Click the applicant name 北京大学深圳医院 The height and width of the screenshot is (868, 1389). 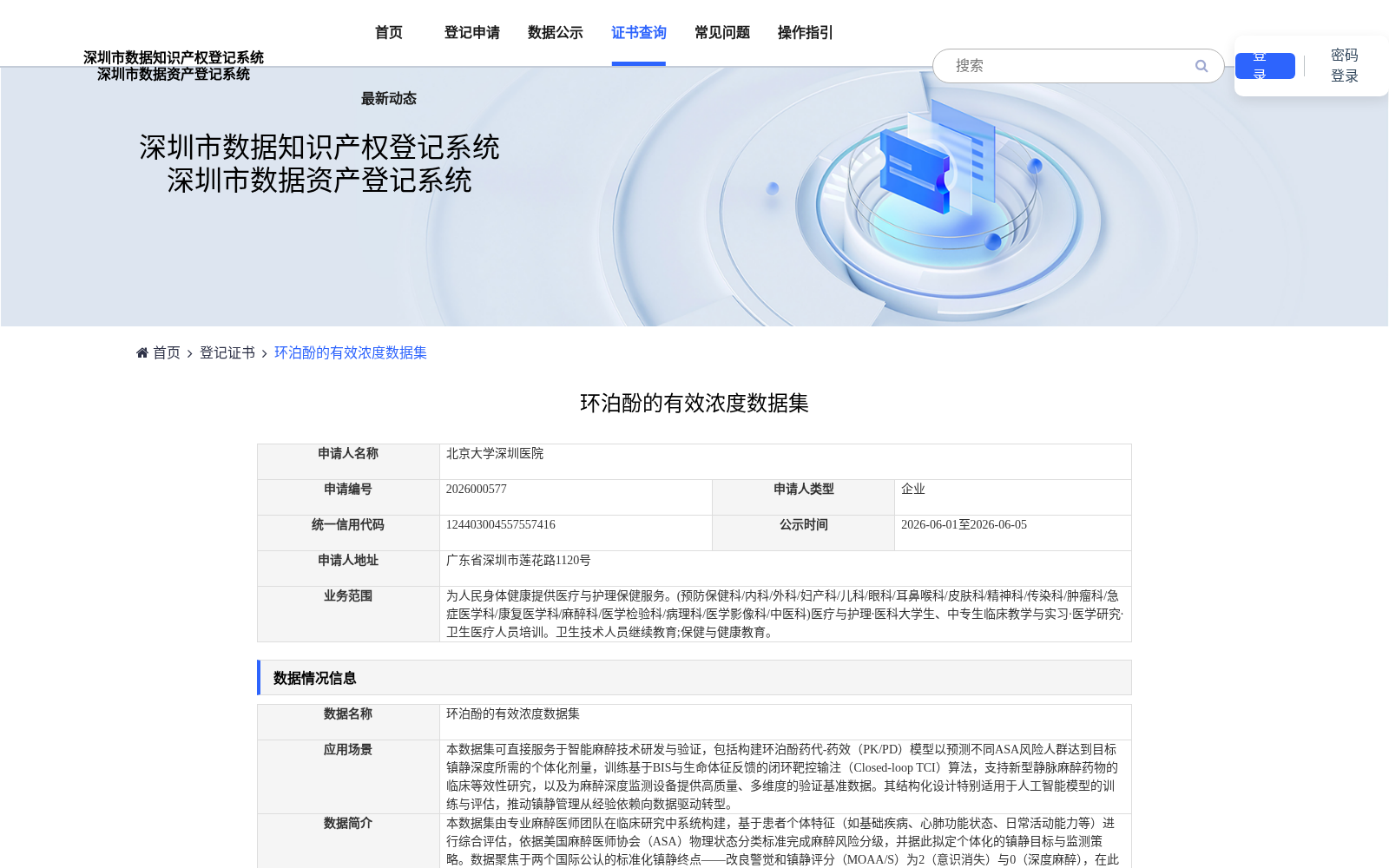[x=495, y=454]
